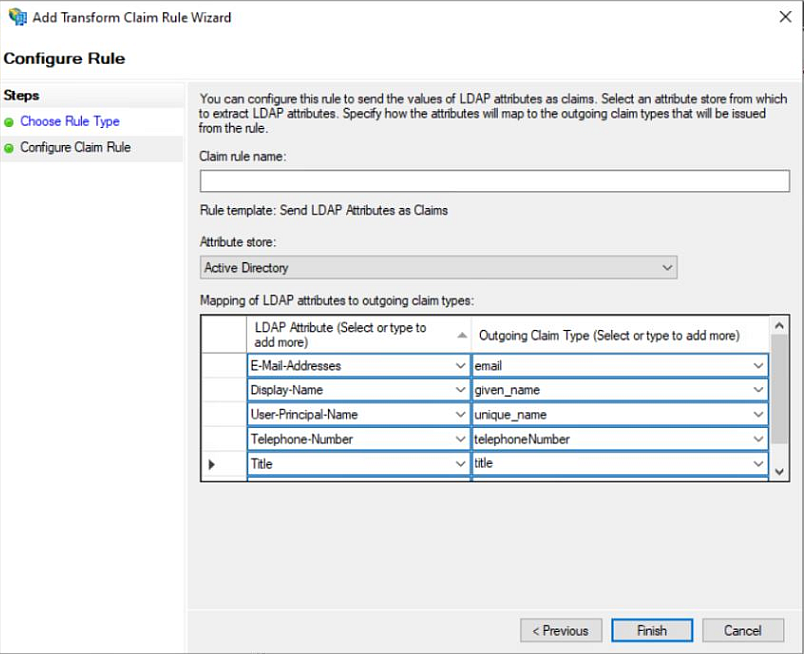Click the green bullet beside Configure Claim Rule
Image resolution: width=804 pixels, height=654 pixels.
(x=10, y=148)
